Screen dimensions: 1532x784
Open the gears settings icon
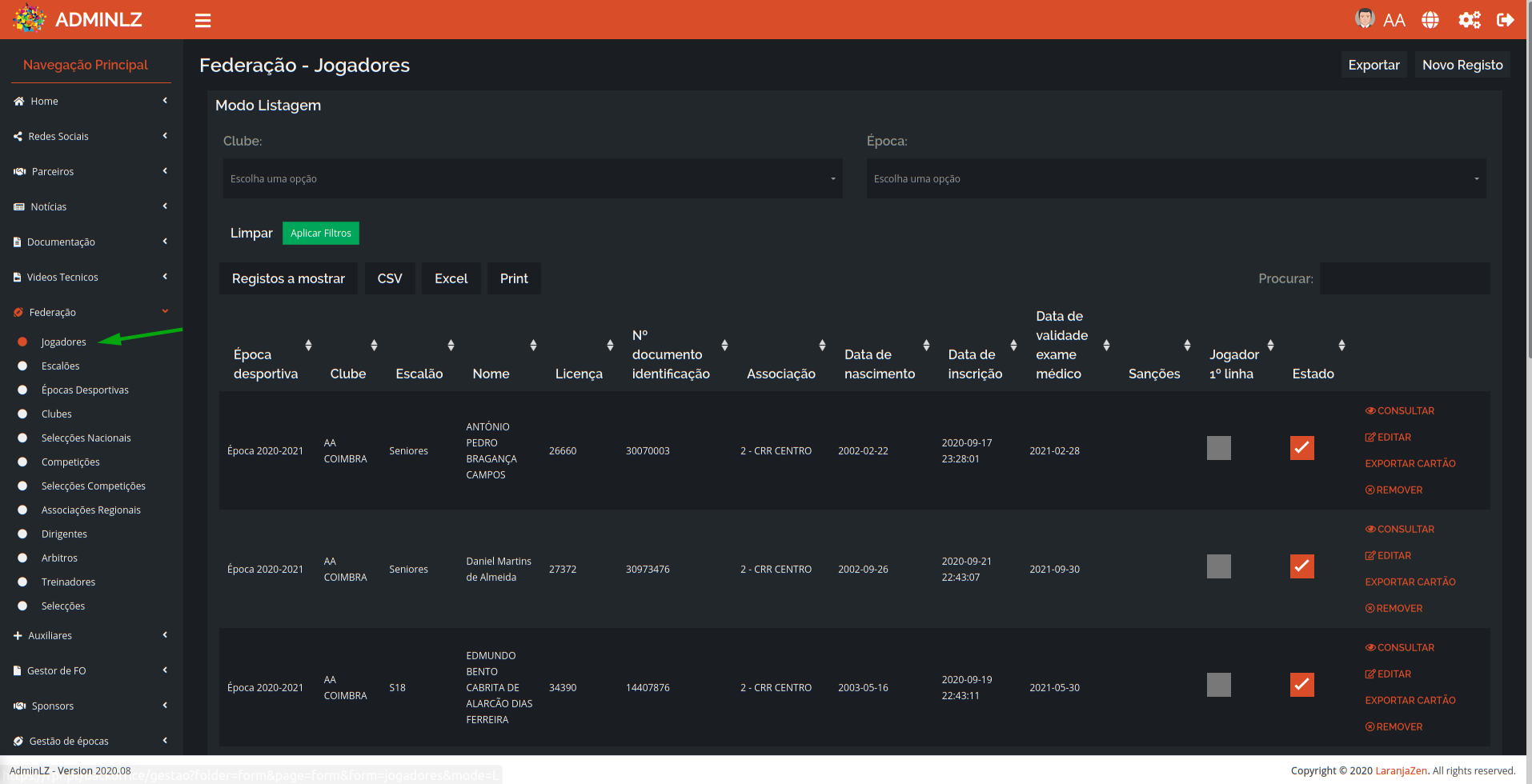[1470, 20]
